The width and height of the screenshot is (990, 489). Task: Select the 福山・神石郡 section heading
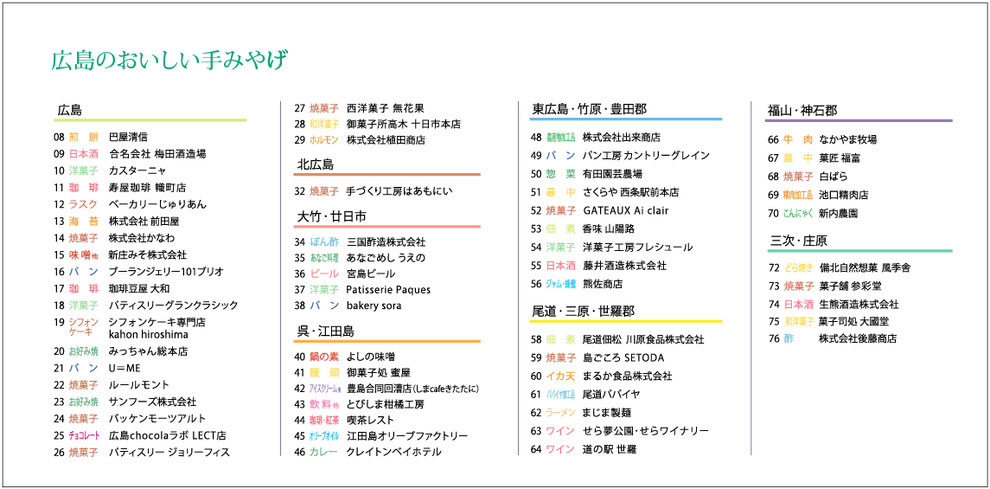tap(802, 111)
